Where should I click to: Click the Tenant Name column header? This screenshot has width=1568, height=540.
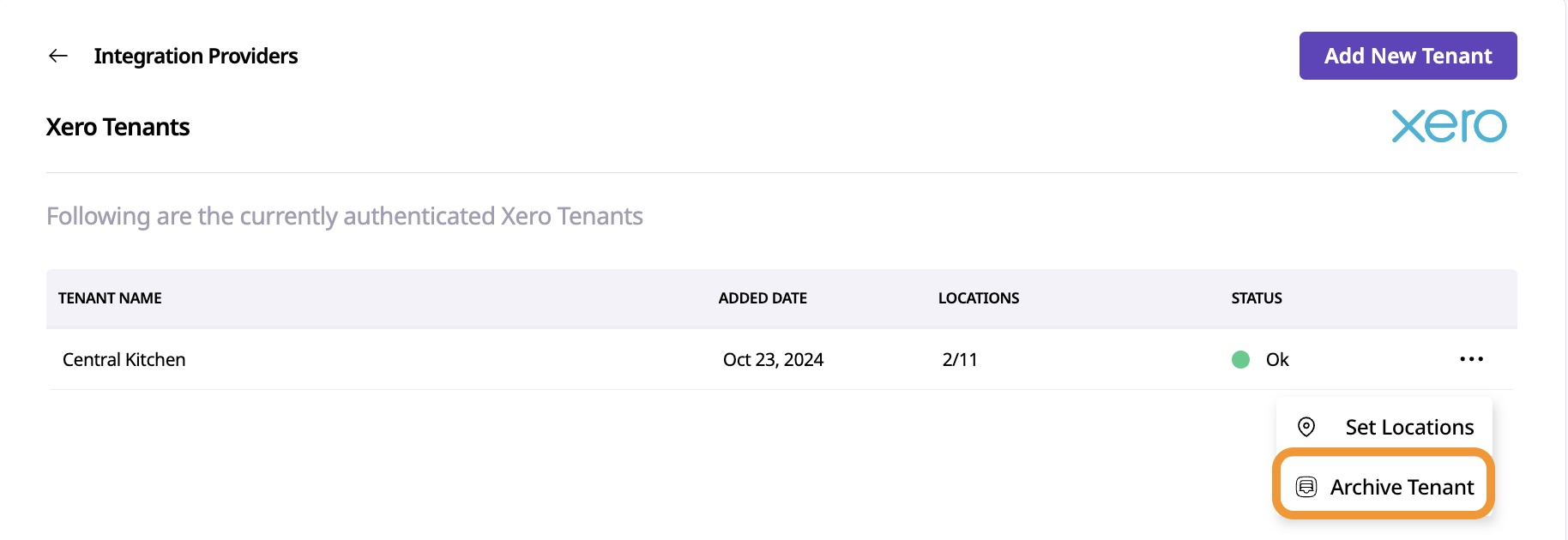click(110, 298)
